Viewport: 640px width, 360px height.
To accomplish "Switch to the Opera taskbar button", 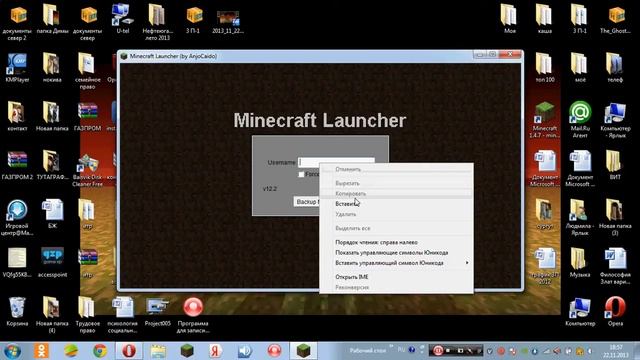I will (x=129, y=351).
